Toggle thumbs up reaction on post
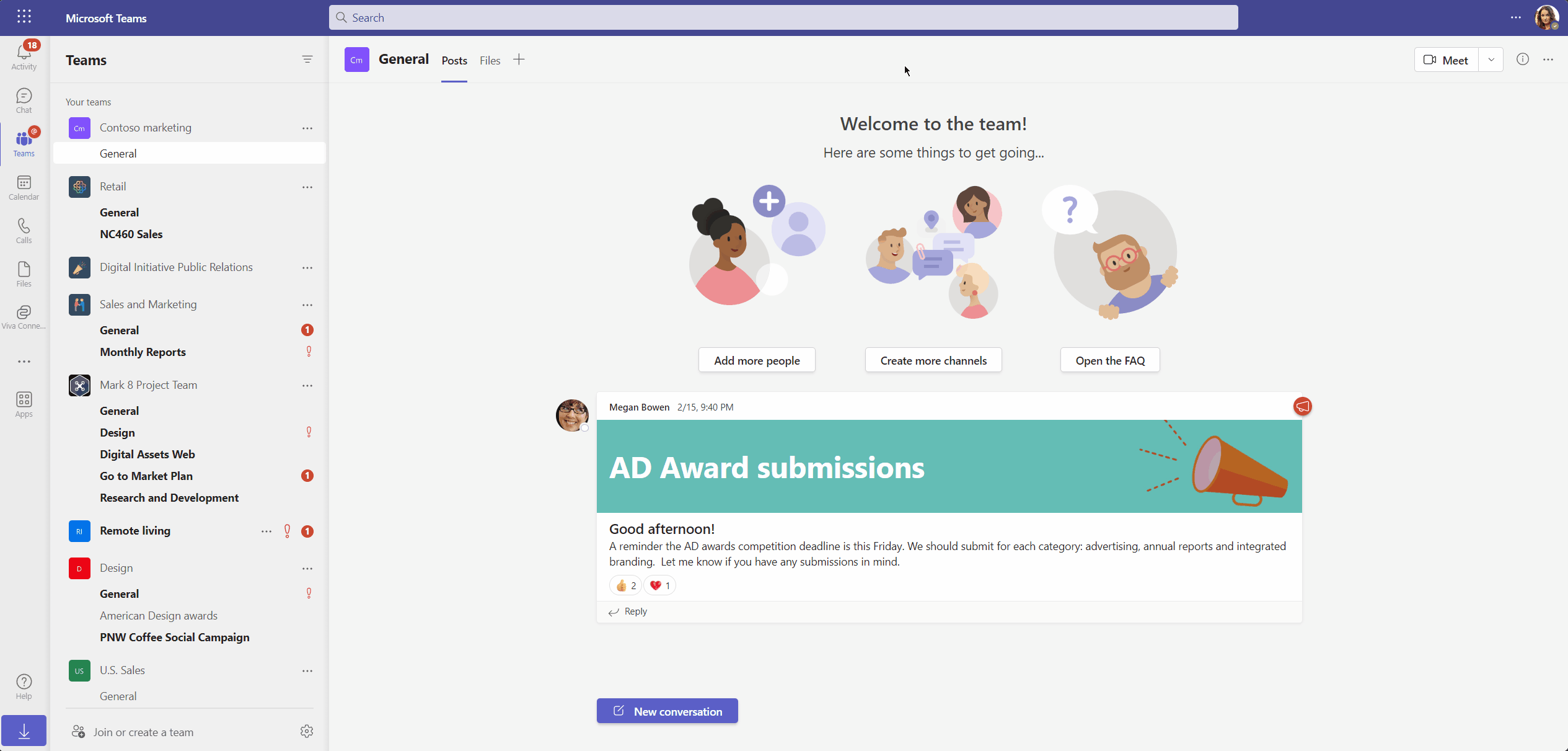The height and width of the screenshot is (751, 1568). pyautogui.click(x=625, y=585)
